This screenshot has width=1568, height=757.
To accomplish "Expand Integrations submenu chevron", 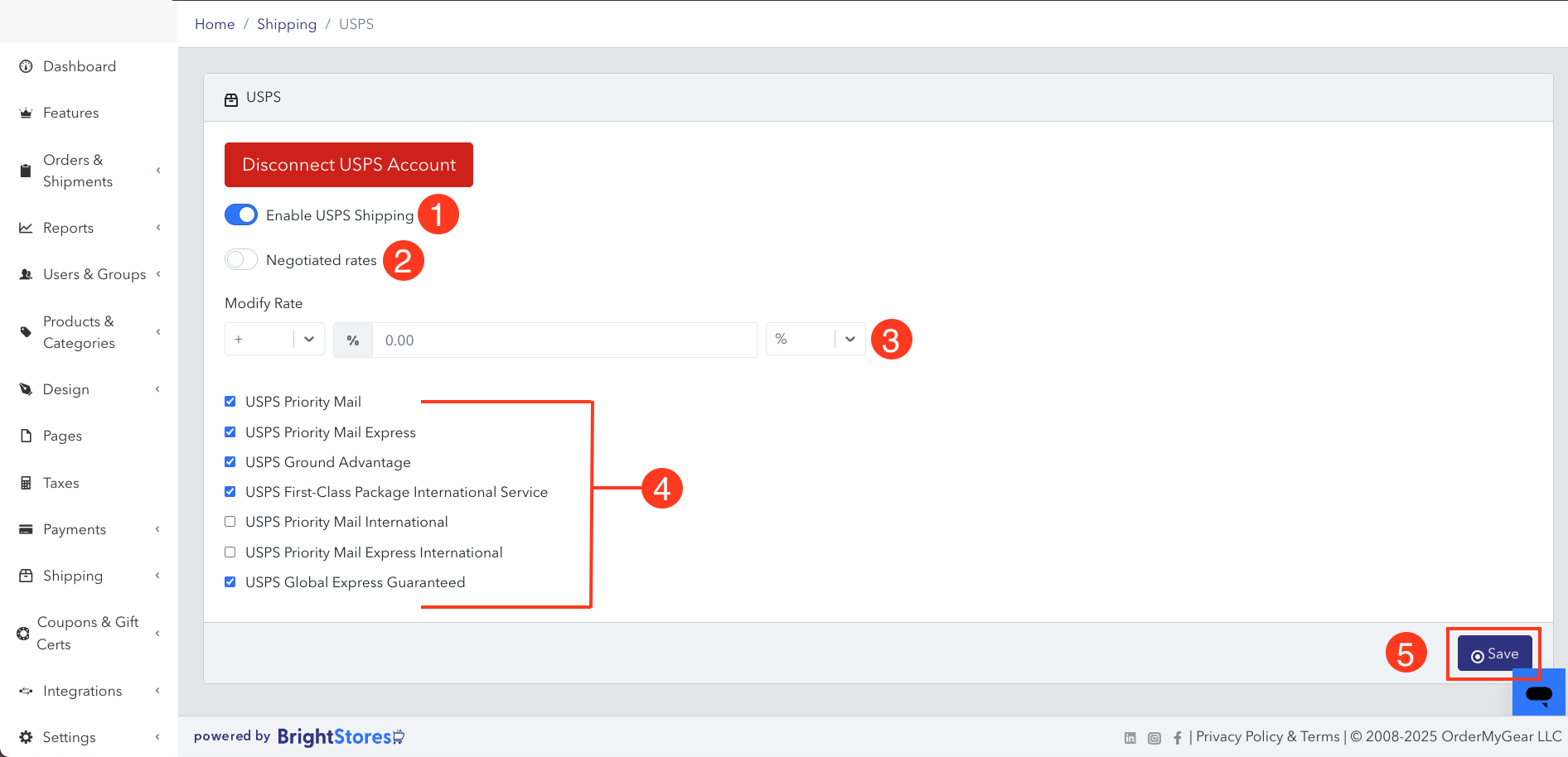I will point(157,691).
